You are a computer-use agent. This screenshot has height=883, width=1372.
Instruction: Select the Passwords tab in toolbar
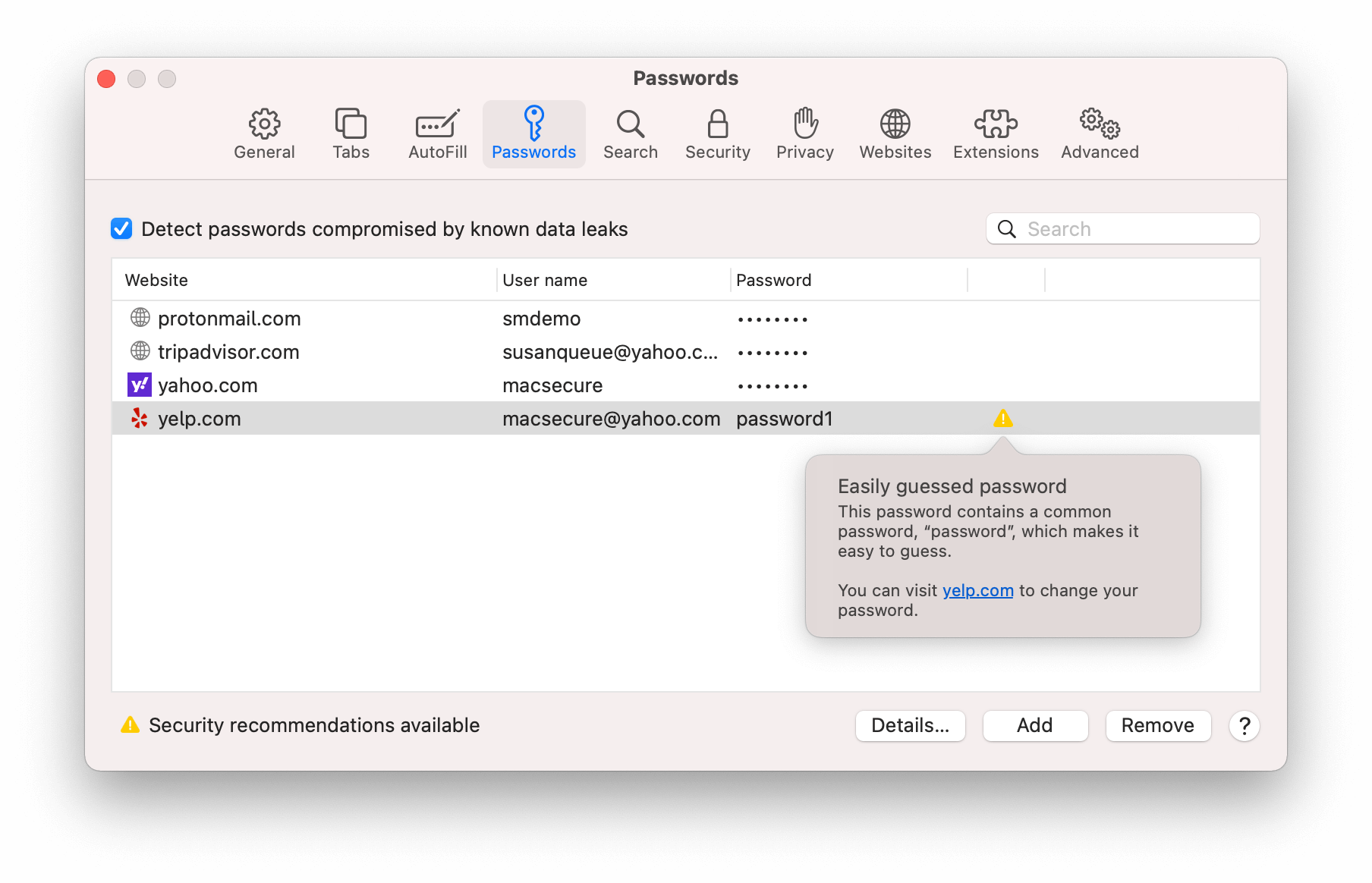tap(533, 134)
